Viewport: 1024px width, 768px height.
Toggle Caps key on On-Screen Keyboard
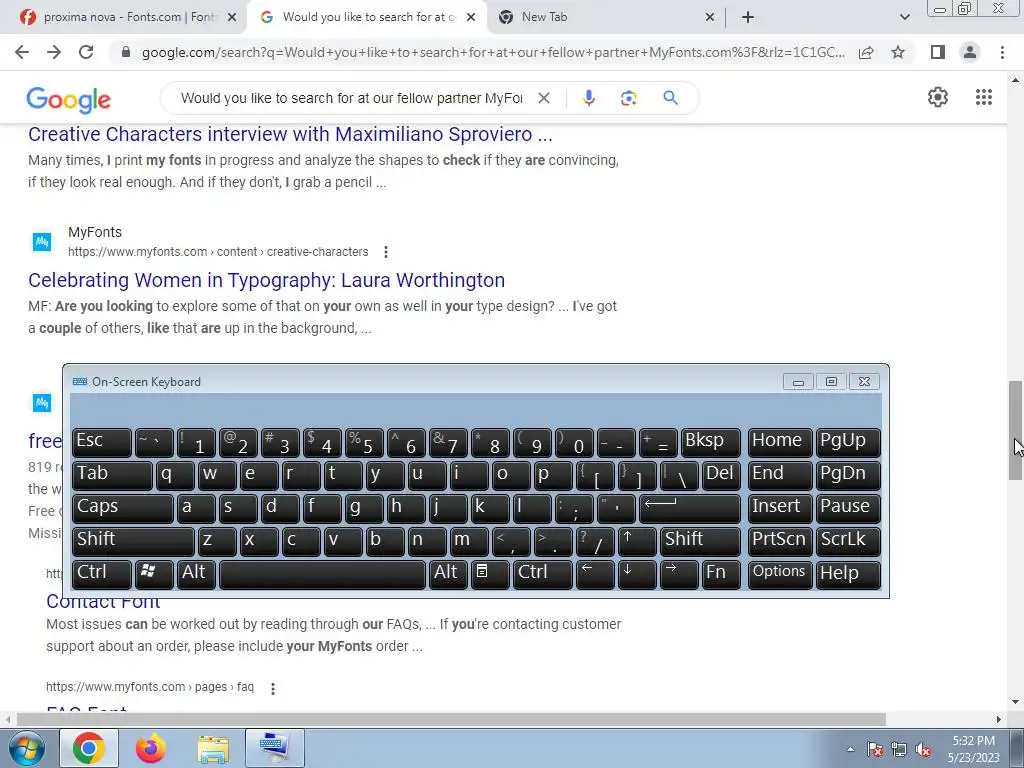[x=123, y=508]
